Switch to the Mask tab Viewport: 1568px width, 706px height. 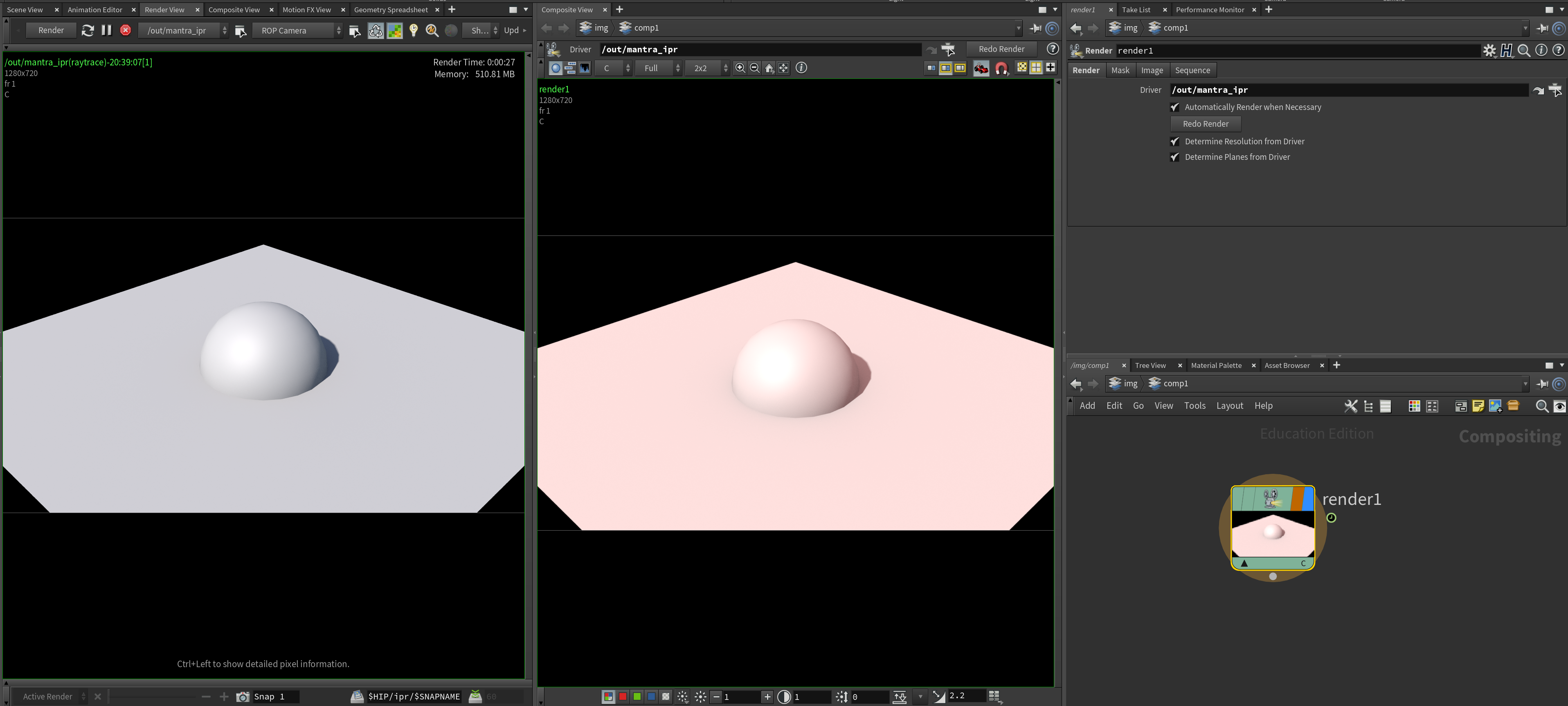coord(1119,71)
